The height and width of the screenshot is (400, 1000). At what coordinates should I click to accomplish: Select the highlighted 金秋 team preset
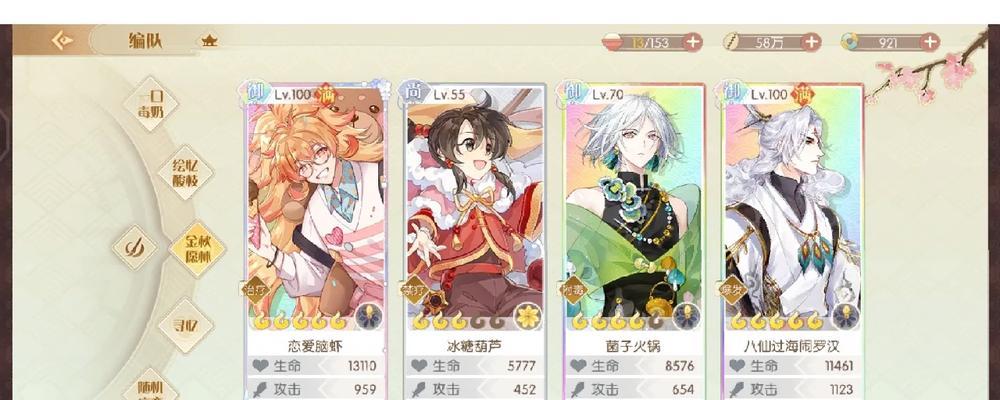(197, 249)
